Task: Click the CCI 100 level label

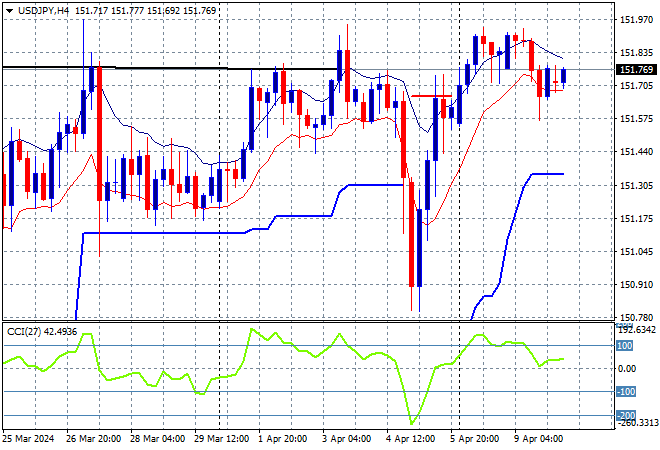Action: click(x=625, y=346)
